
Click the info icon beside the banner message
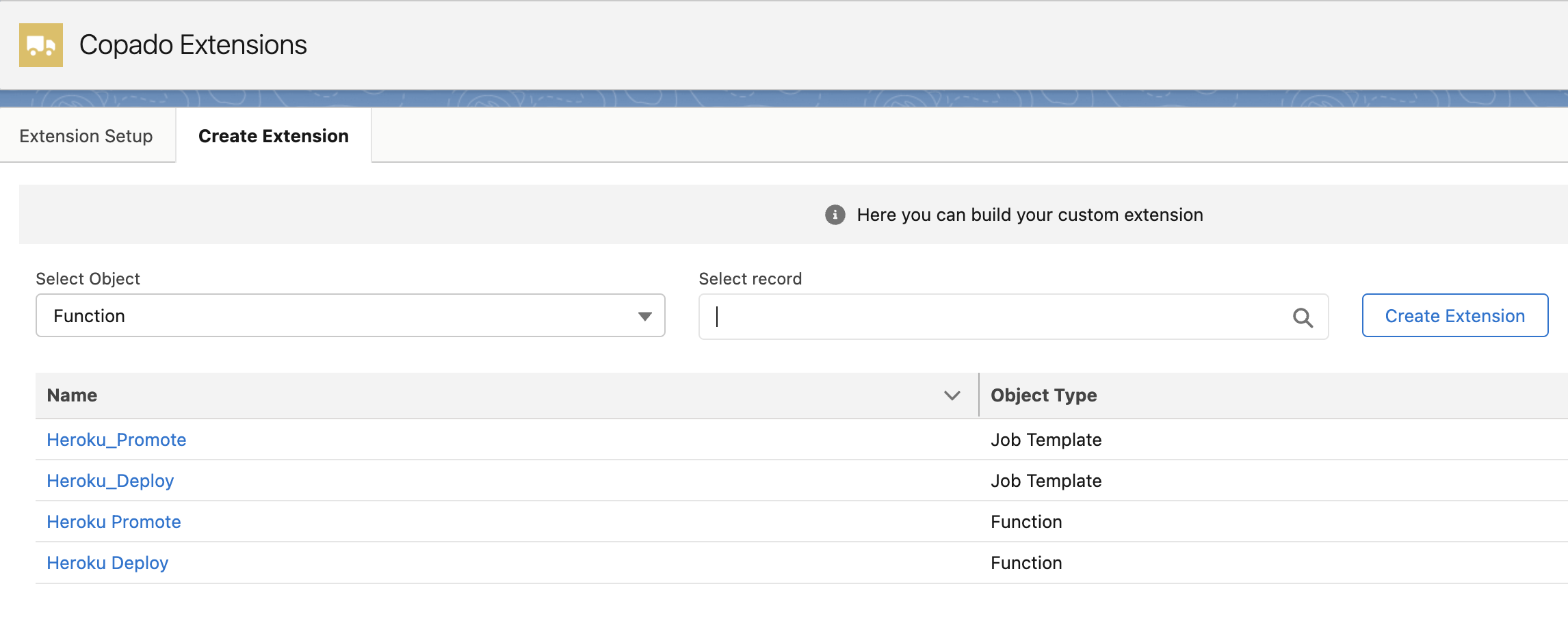click(x=835, y=215)
